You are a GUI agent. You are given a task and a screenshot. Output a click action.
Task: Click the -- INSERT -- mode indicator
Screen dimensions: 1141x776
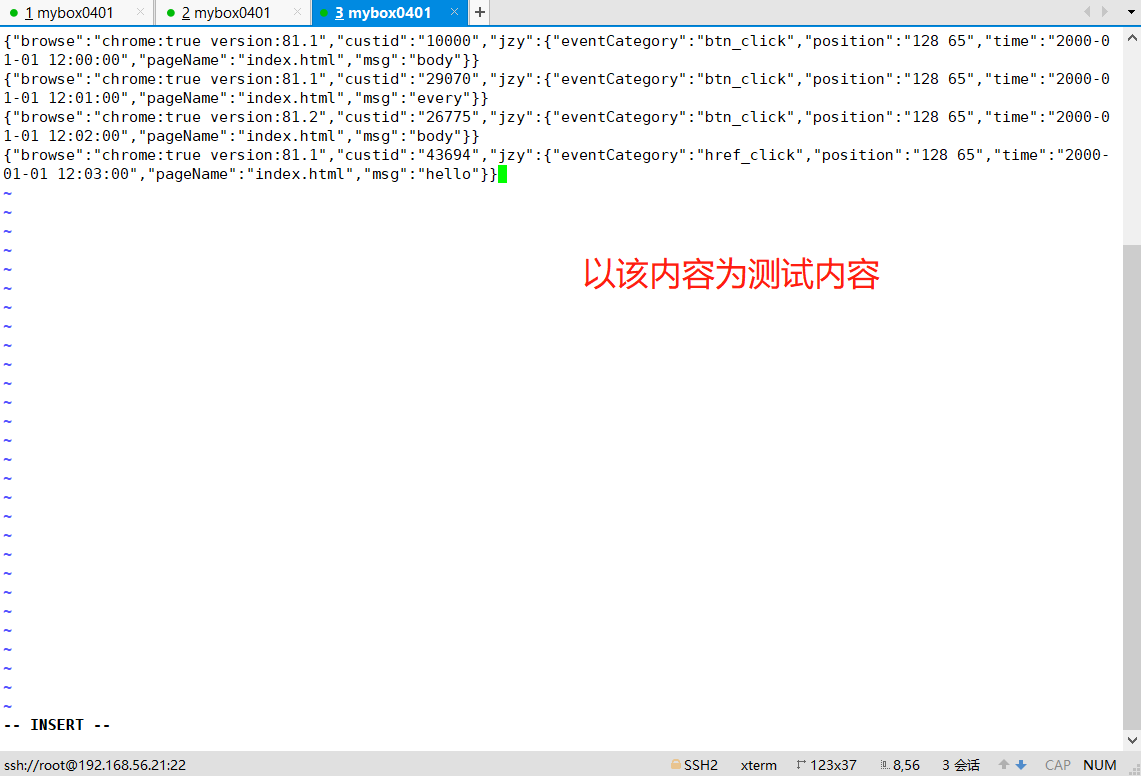(57, 725)
